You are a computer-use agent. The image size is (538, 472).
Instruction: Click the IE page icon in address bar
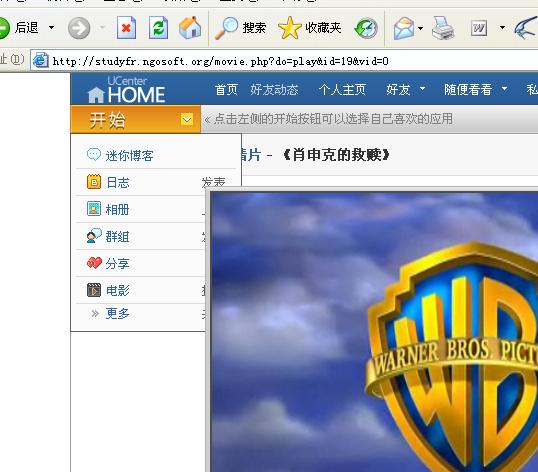click(40, 61)
